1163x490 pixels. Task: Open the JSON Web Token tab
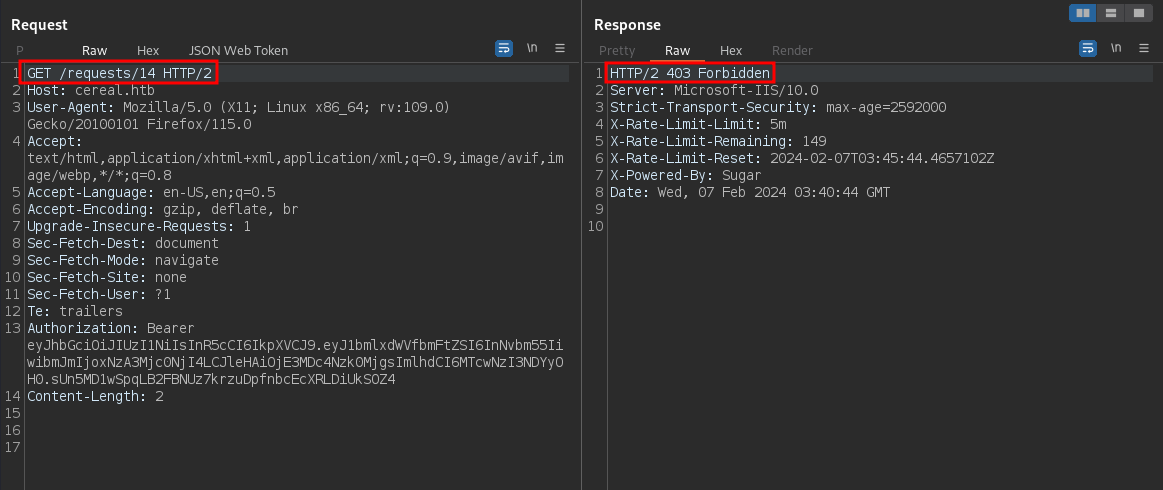(x=238, y=50)
